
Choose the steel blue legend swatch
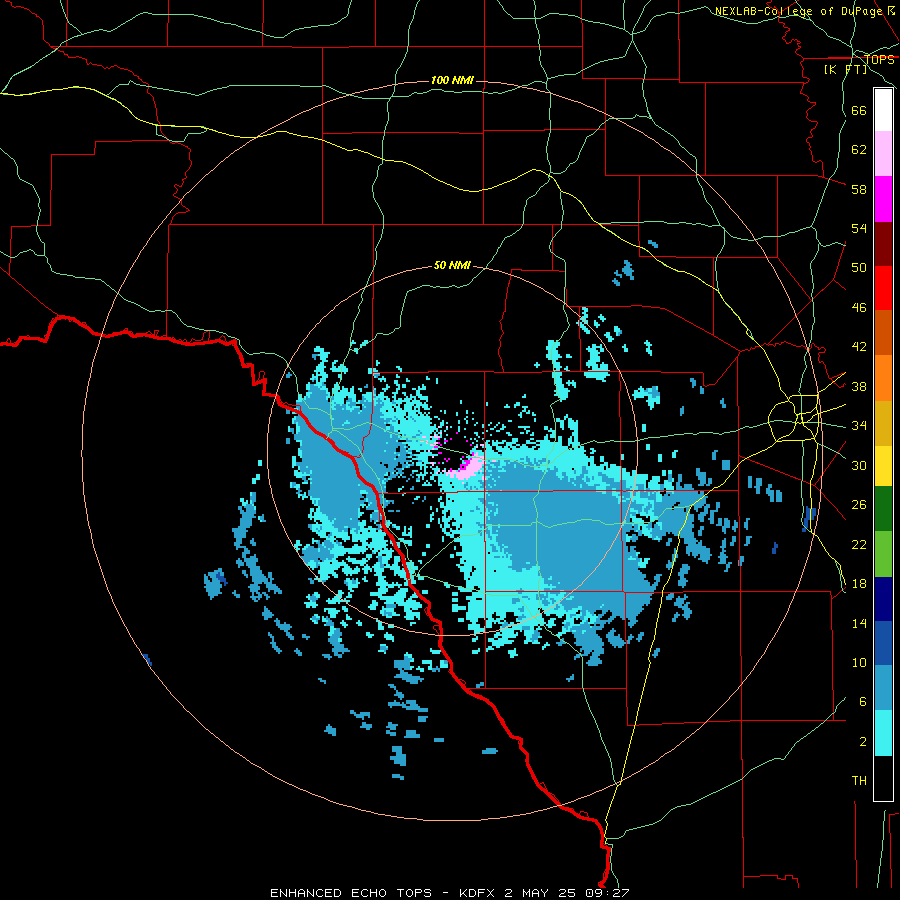click(883, 688)
